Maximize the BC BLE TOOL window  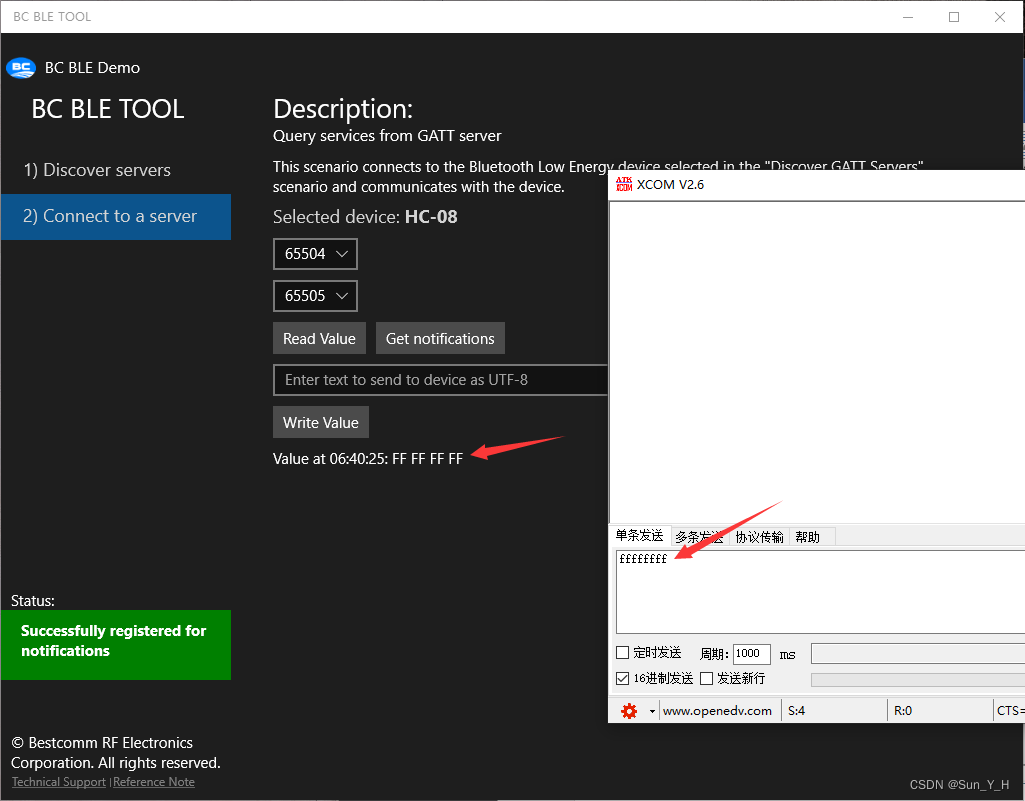pyautogui.click(x=954, y=17)
